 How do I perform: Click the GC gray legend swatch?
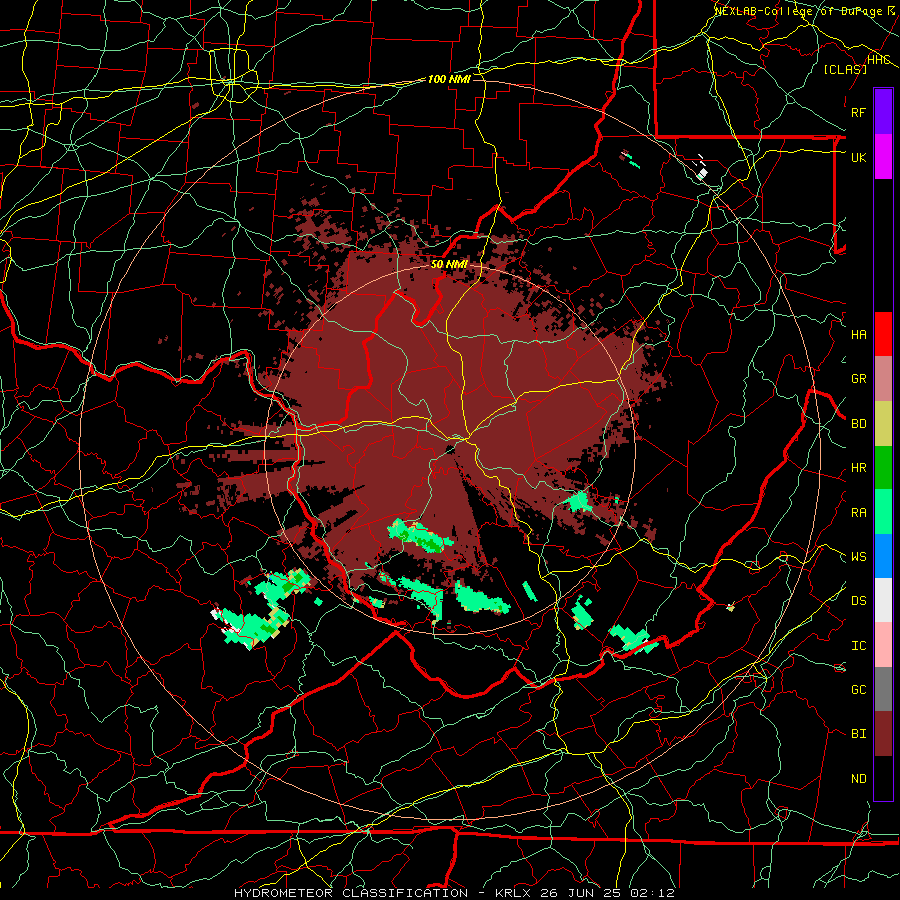883,689
